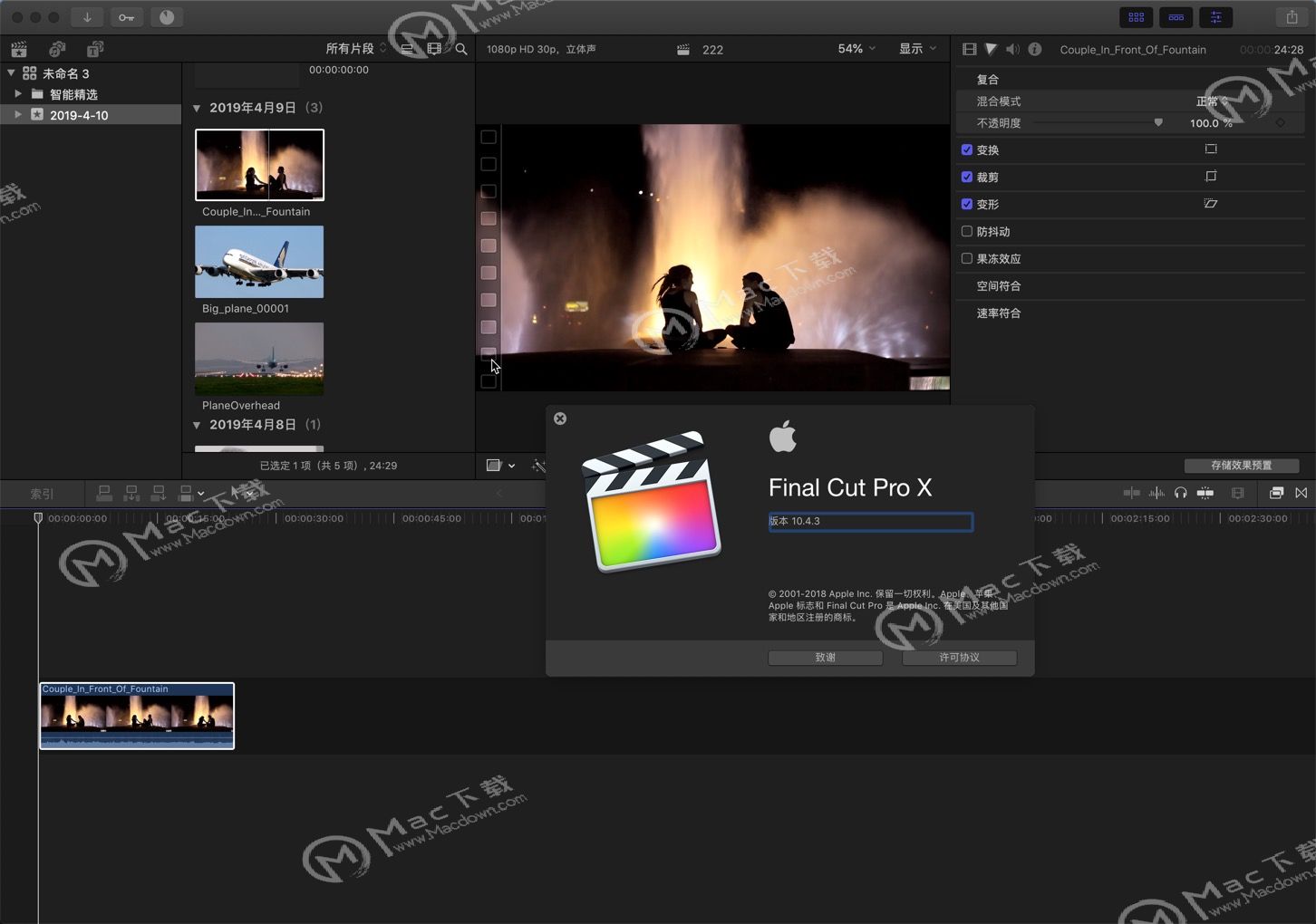Viewport: 1316px width, 924px height.
Task: Click the append clip edit button
Action: pos(159,493)
